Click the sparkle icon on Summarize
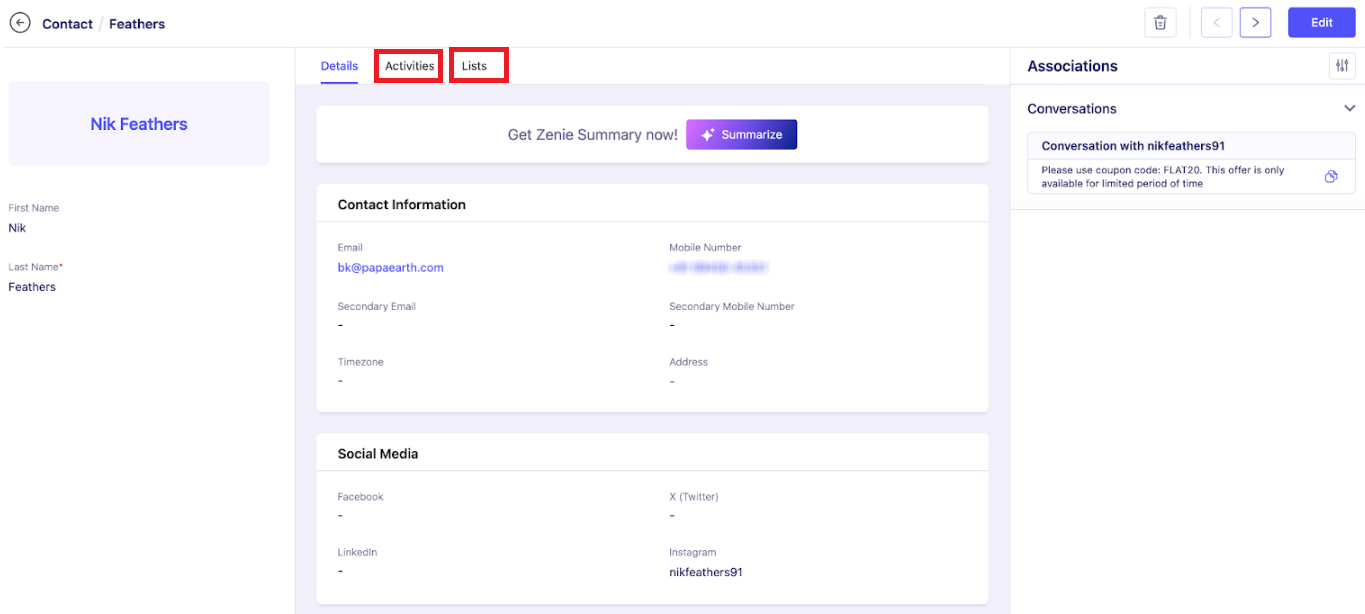This screenshot has height=614, width=1365. pos(707,135)
